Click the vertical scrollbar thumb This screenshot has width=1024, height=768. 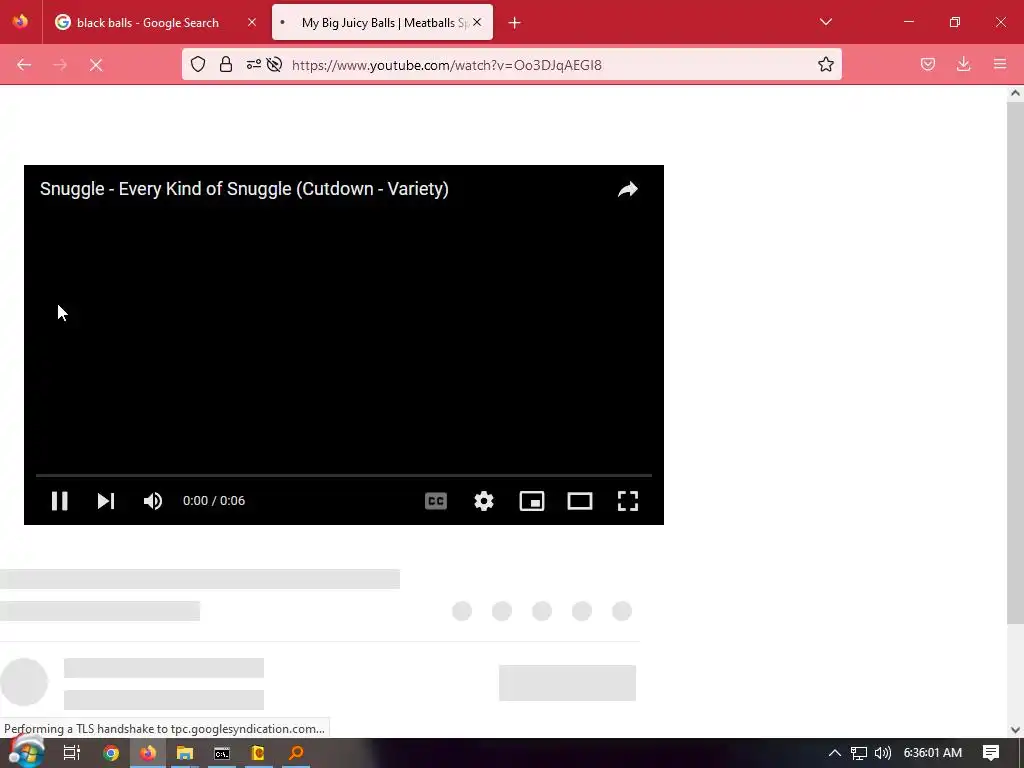(1015, 362)
